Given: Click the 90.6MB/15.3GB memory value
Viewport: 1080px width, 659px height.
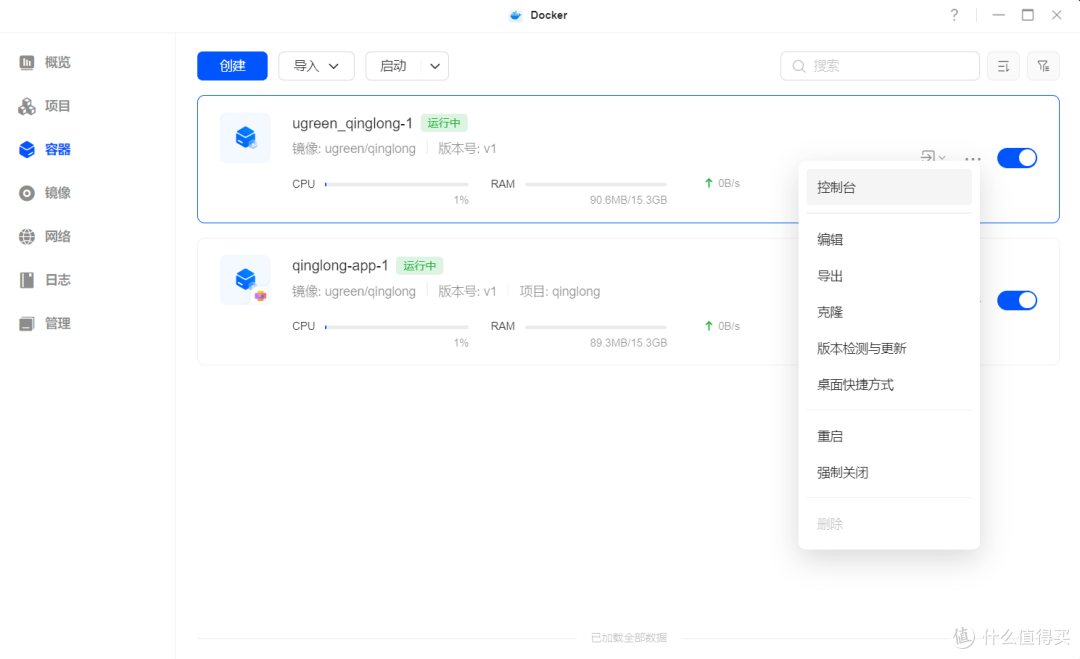Looking at the screenshot, I should coord(628,200).
